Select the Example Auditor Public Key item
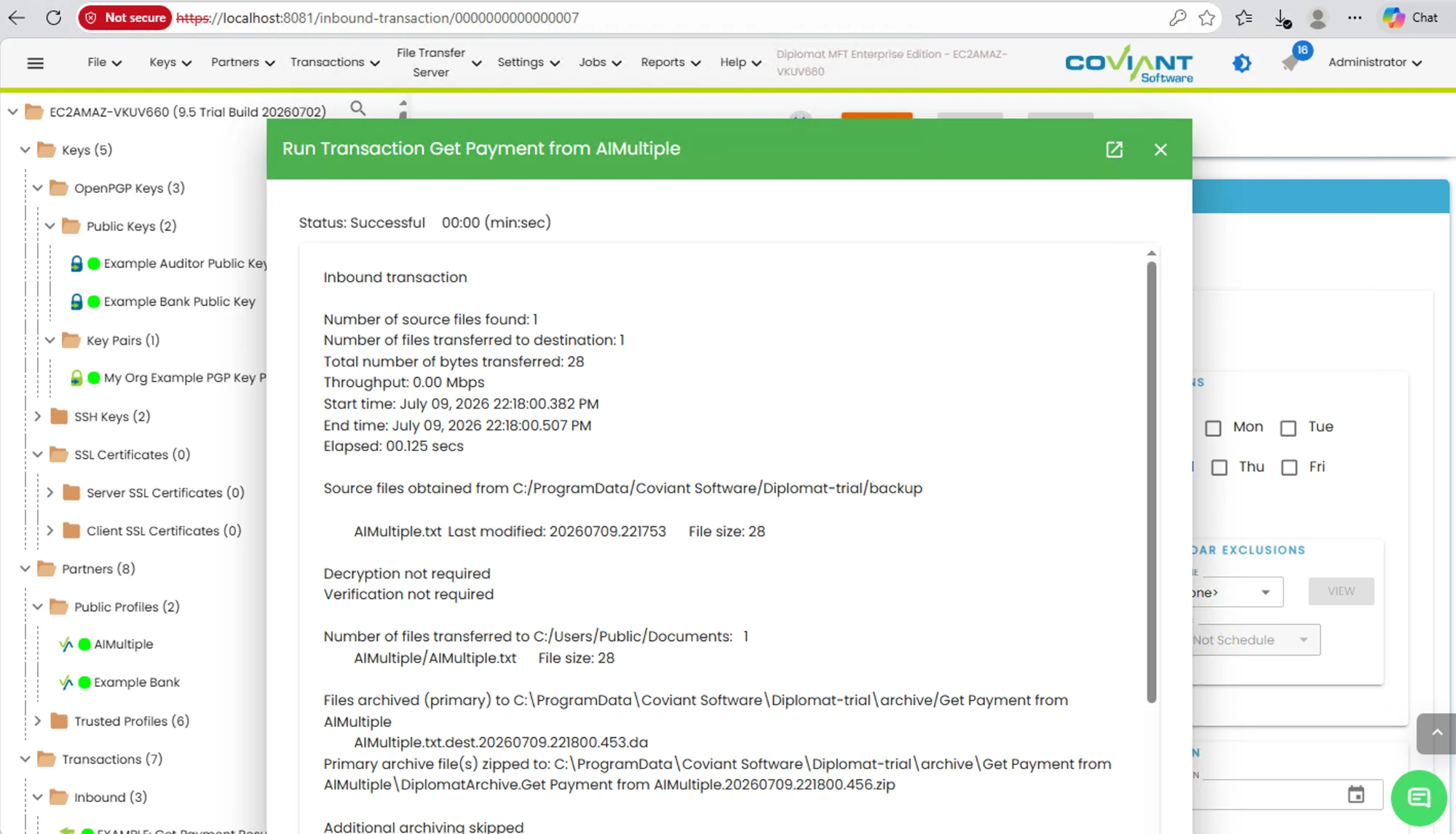This screenshot has width=1456, height=834. point(185,264)
